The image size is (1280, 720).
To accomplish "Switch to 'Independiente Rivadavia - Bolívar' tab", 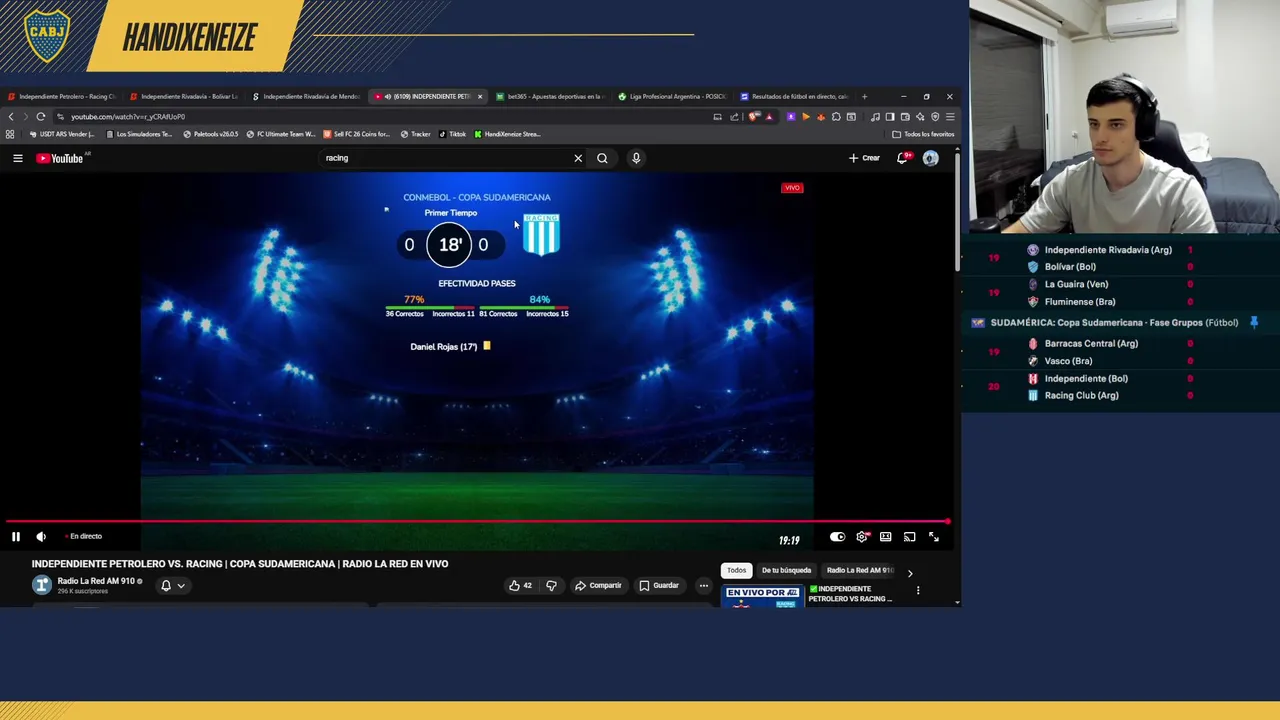I will pyautogui.click(x=184, y=97).
